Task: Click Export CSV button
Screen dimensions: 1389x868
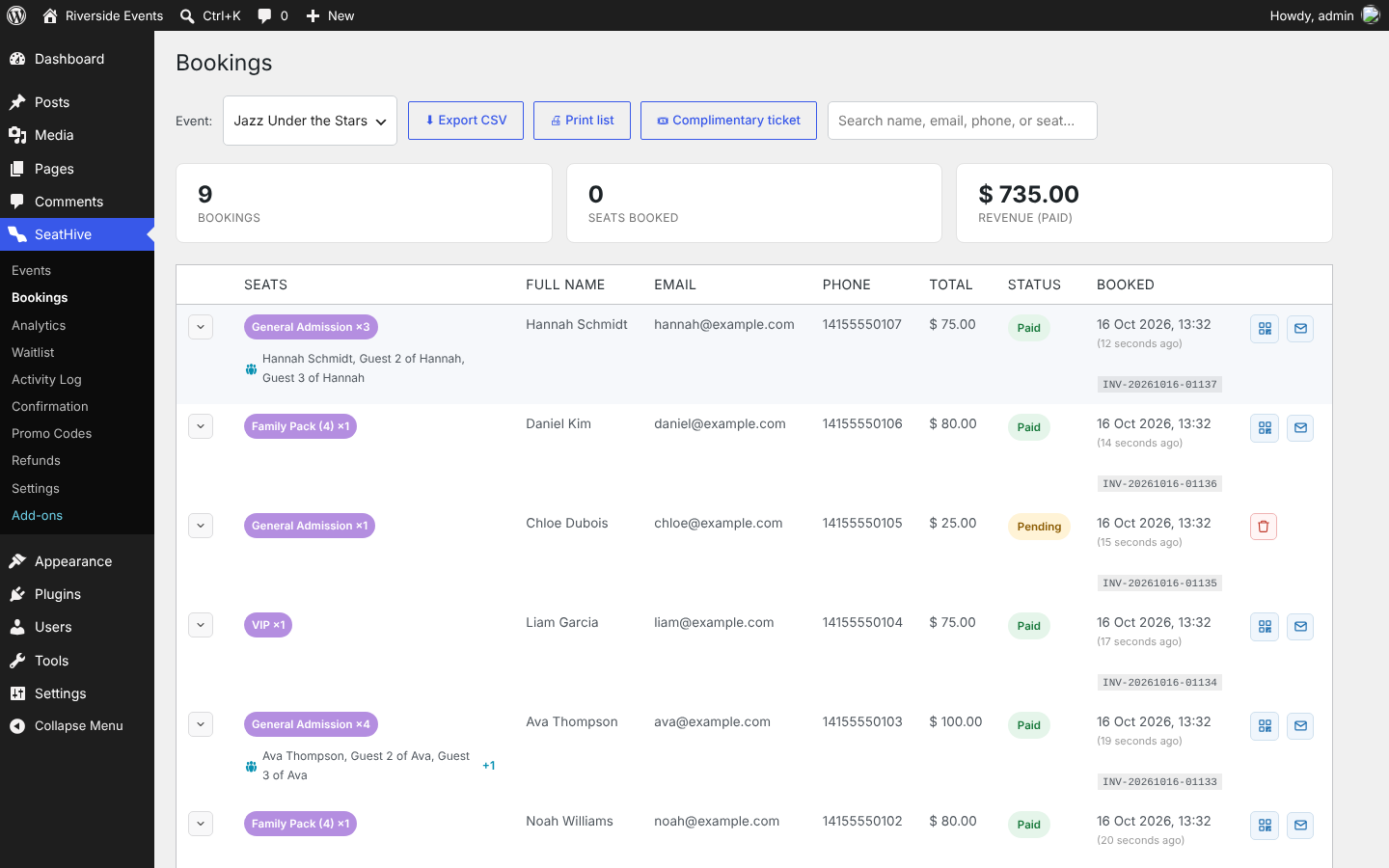Action: [466, 121]
